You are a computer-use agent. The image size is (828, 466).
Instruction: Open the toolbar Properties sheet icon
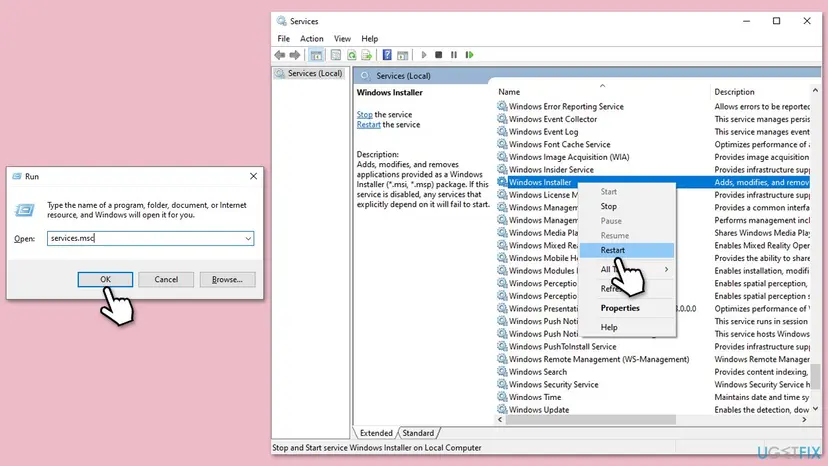coord(336,55)
